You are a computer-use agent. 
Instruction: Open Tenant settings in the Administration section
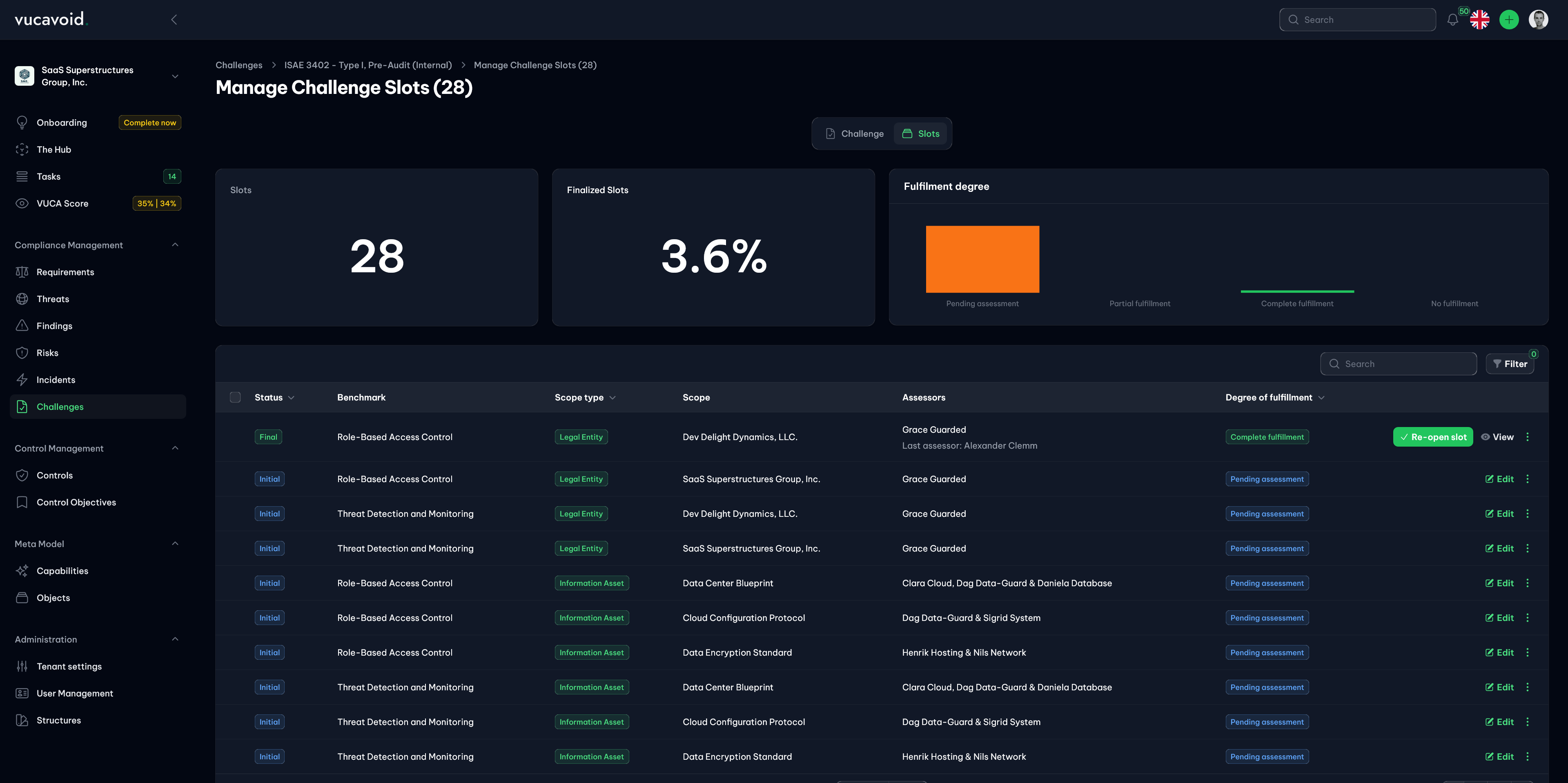(x=69, y=666)
